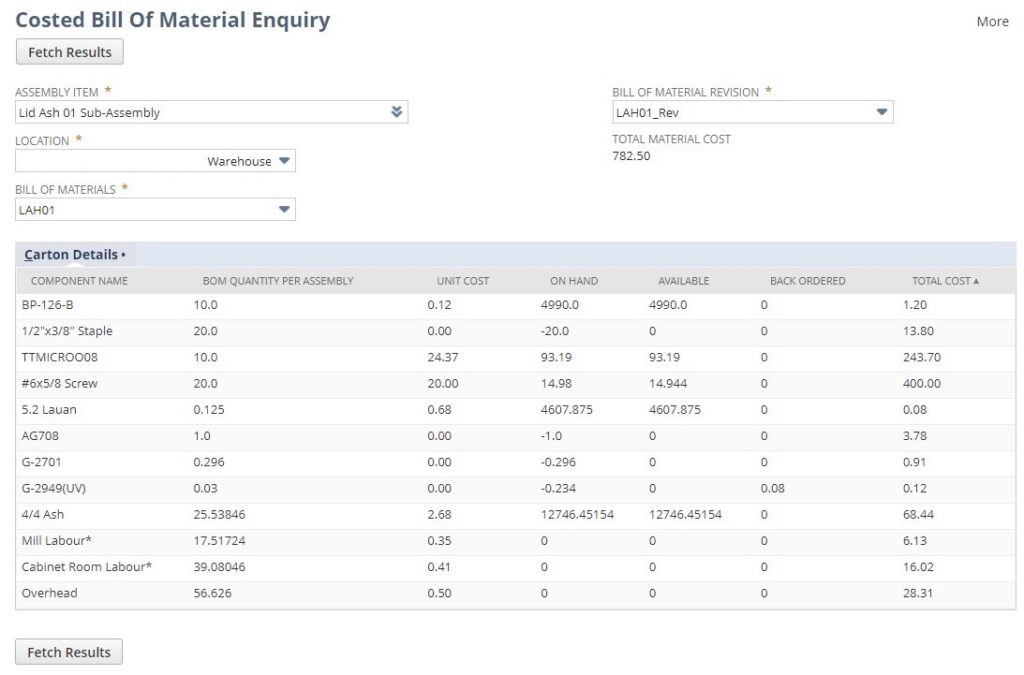Open the Location Warehouse dropdown

coord(284,161)
